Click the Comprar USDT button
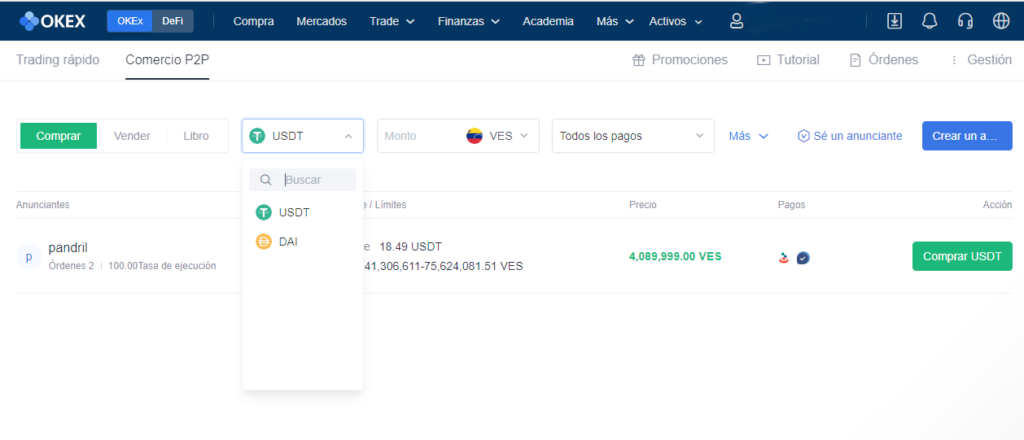 pyautogui.click(x=962, y=257)
